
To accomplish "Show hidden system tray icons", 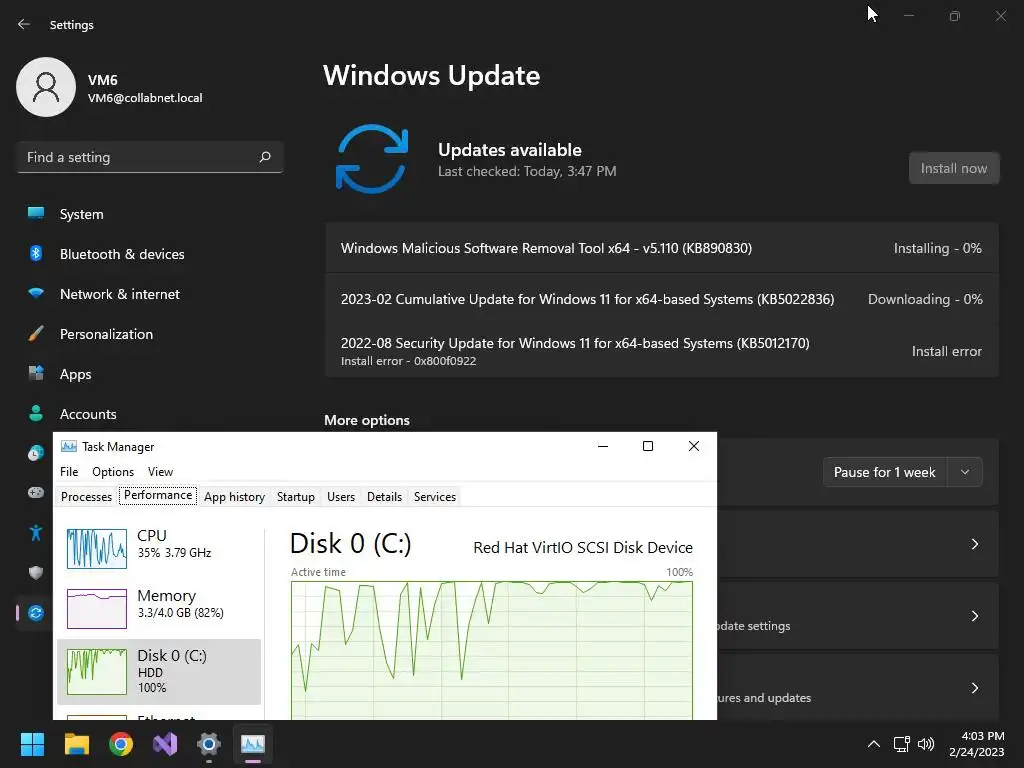I will click(x=873, y=744).
